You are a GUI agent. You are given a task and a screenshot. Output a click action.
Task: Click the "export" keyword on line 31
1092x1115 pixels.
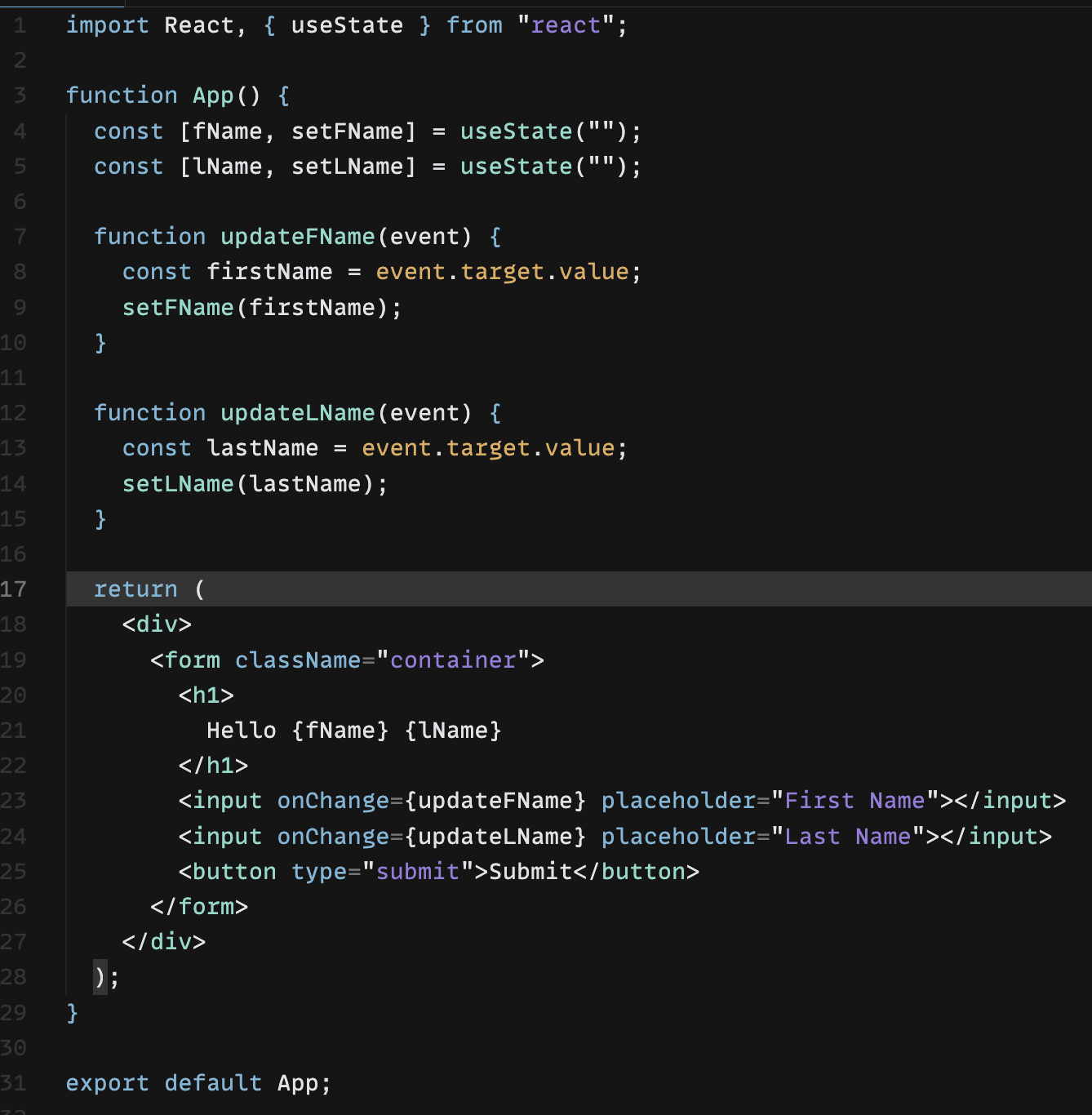pos(108,1083)
